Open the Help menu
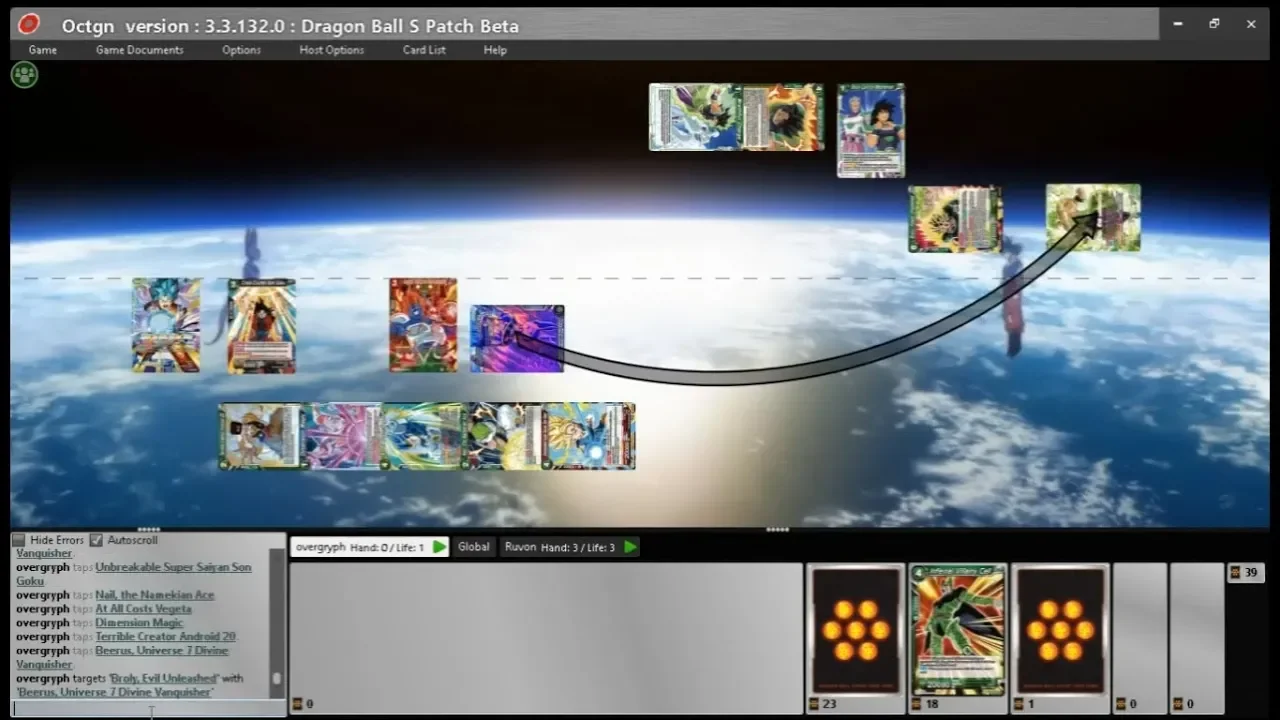This screenshot has height=720, width=1280. tap(495, 50)
